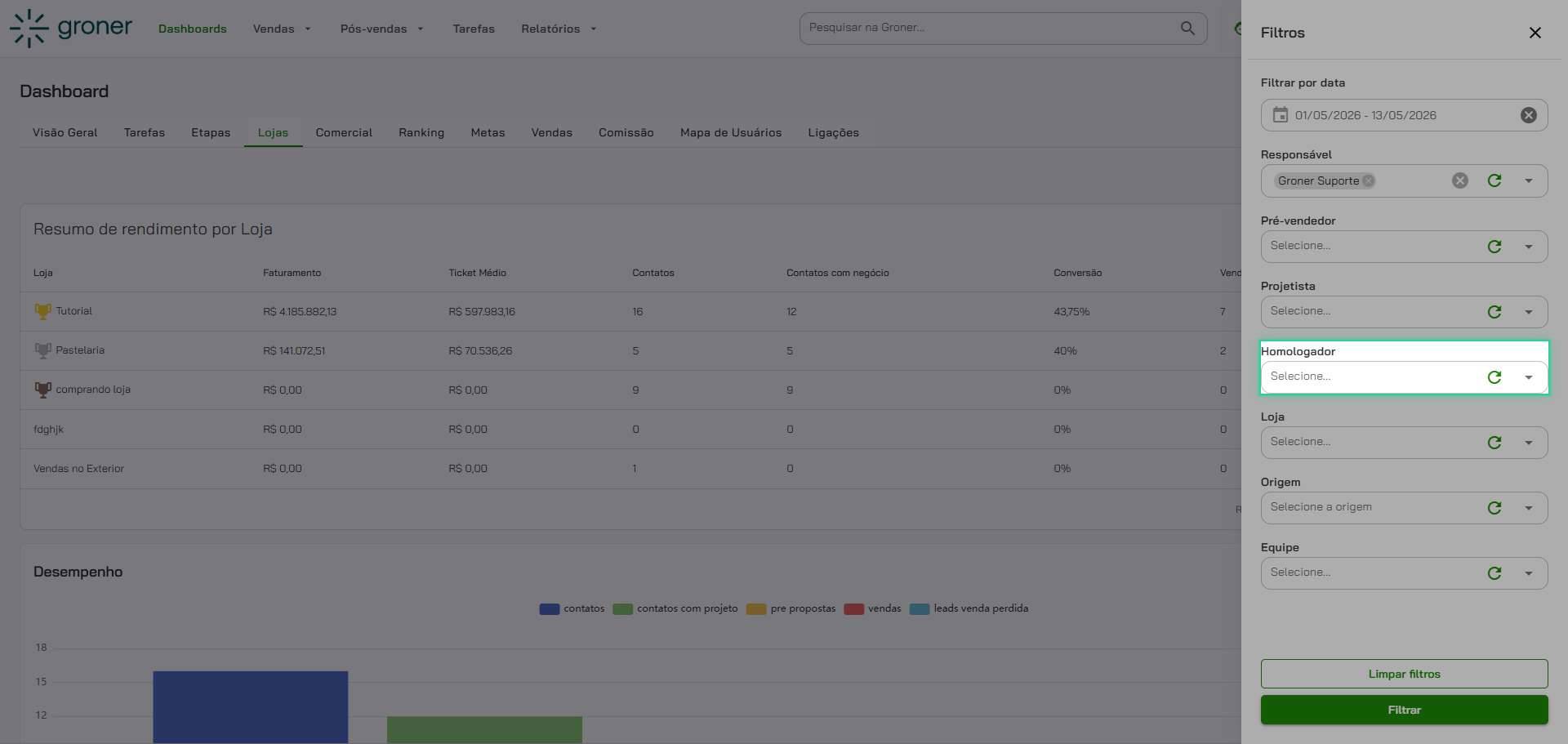Click the Faturamento column header
Image resolution: width=1568 pixels, height=744 pixels.
292,273
